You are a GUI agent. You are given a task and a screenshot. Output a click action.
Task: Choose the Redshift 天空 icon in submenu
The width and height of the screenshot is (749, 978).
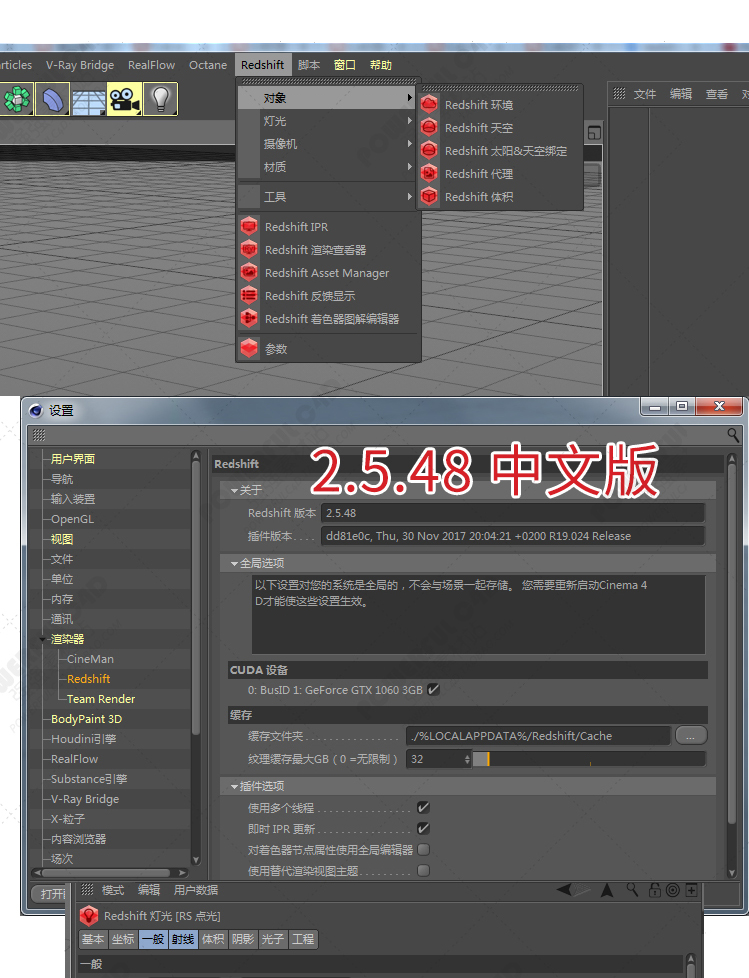tap(429, 128)
